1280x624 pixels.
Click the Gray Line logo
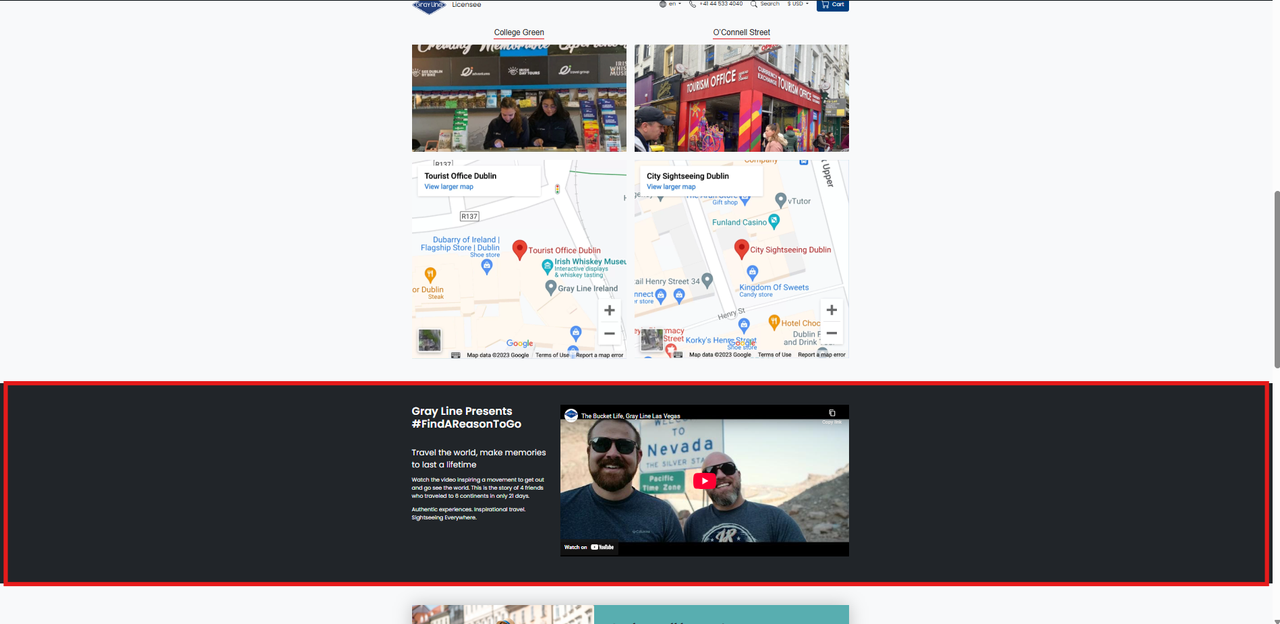click(429, 6)
